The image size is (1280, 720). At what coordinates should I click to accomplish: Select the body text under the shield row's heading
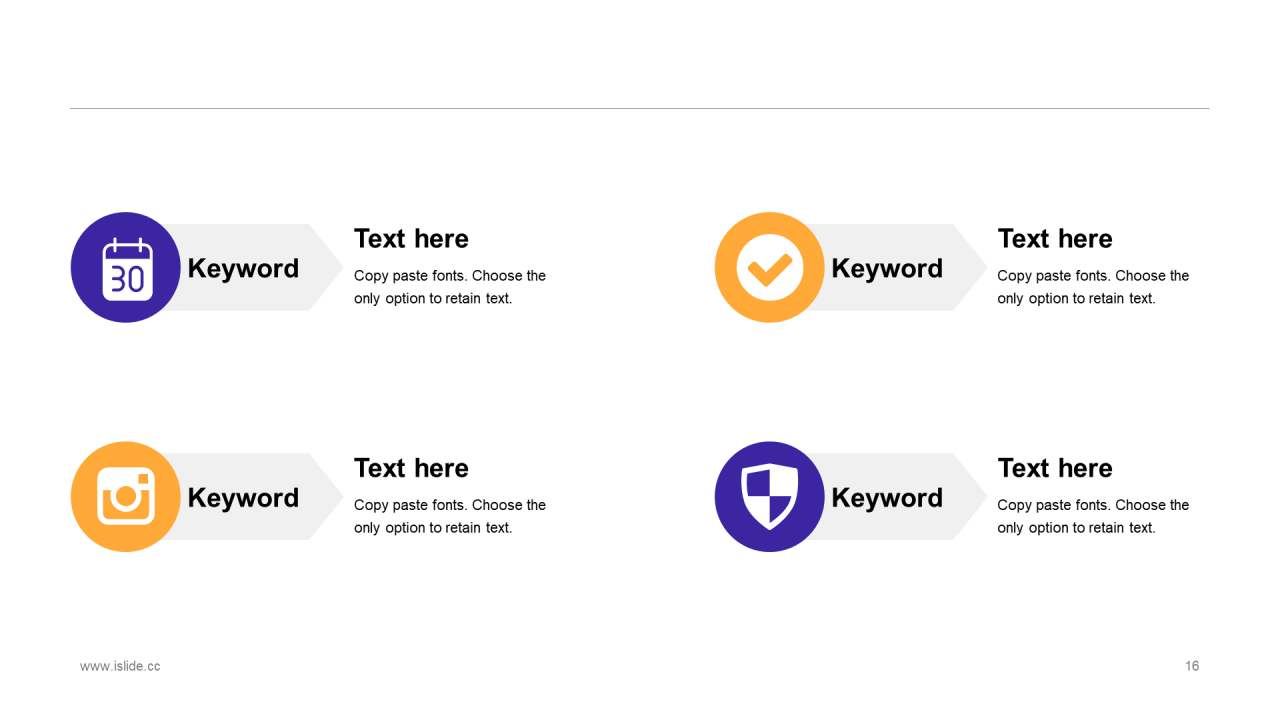pyautogui.click(x=1093, y=516)
